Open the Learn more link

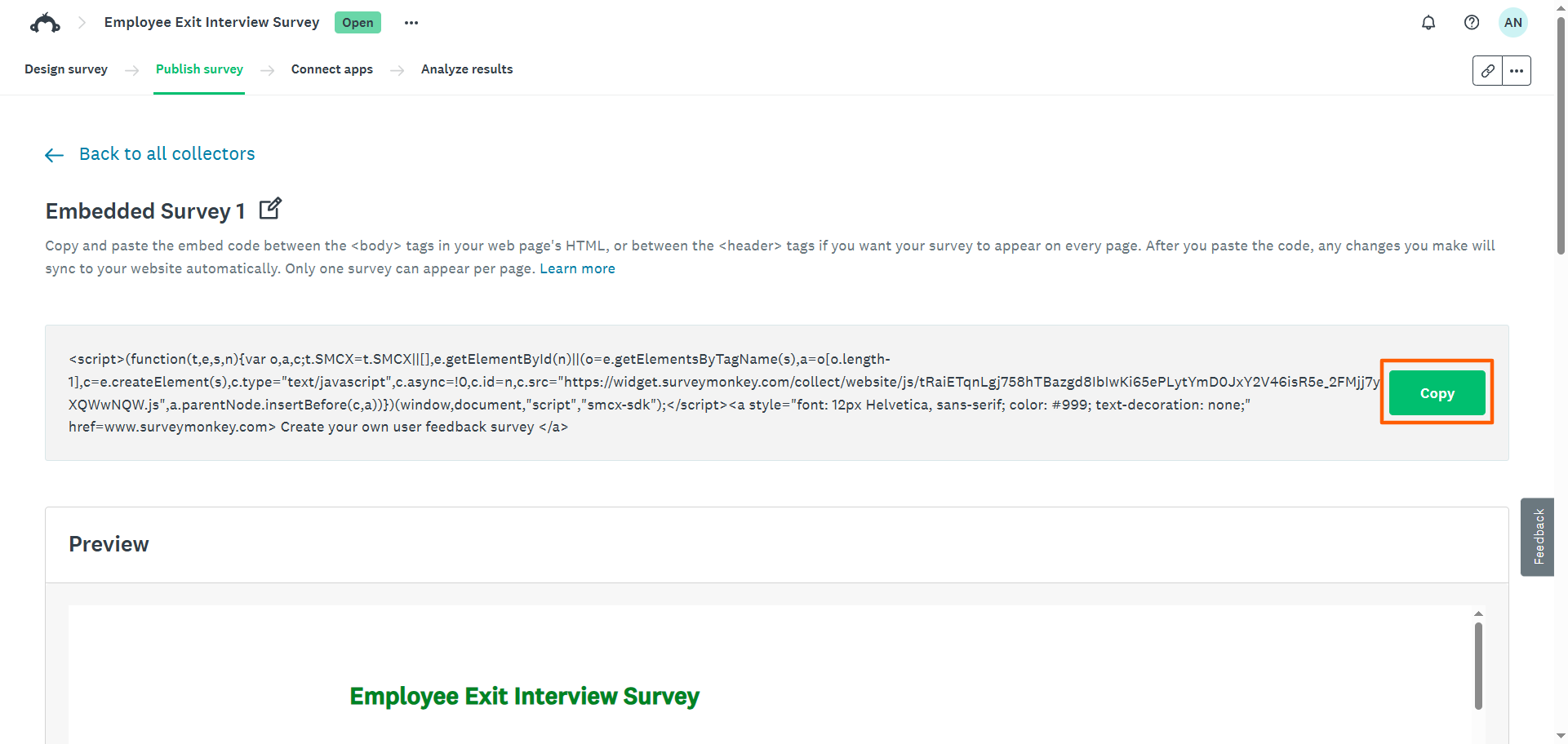[x=577, y=268]
